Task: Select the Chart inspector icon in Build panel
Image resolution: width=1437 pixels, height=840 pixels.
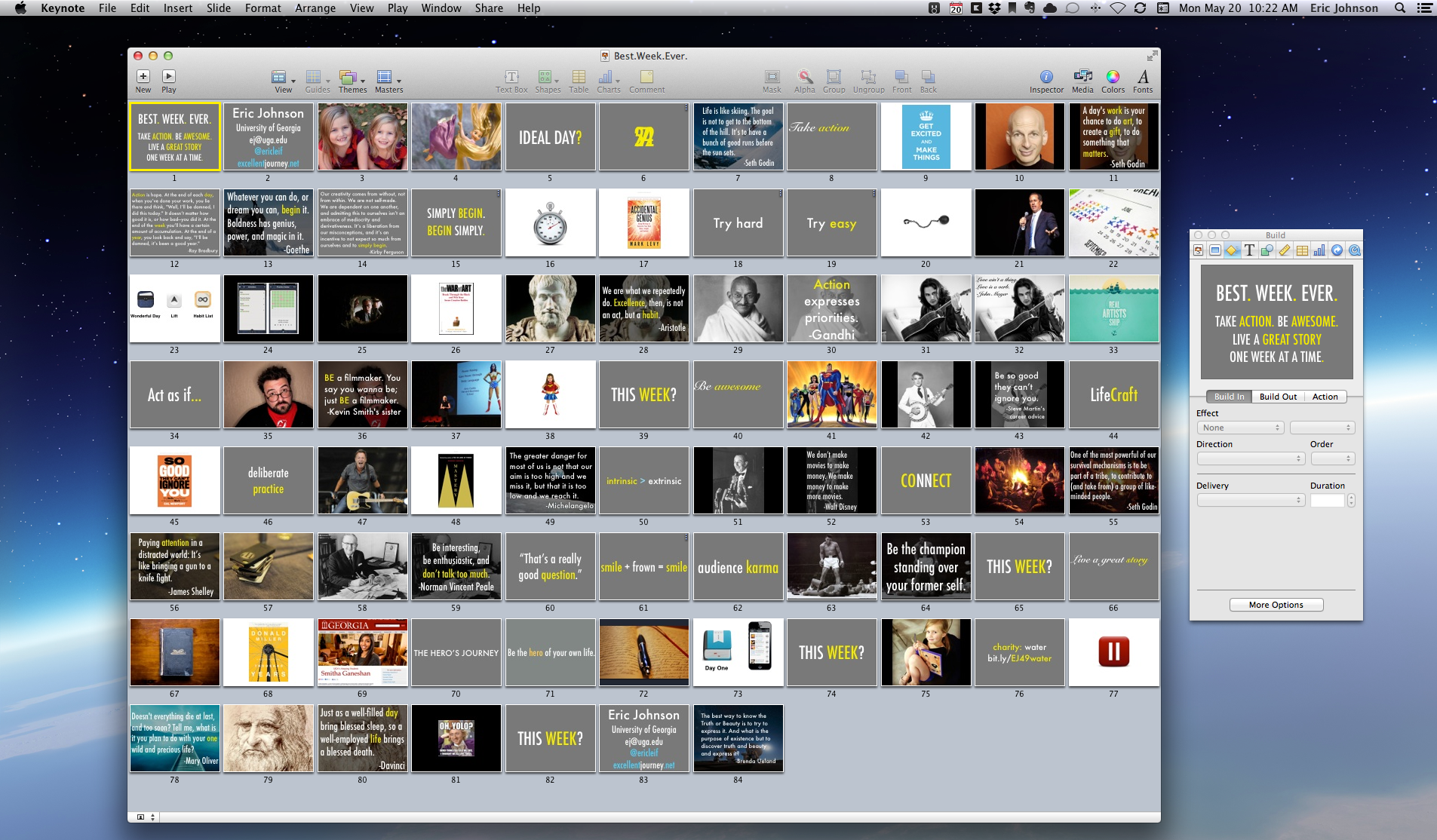Action: click(x=1319, y=250)
